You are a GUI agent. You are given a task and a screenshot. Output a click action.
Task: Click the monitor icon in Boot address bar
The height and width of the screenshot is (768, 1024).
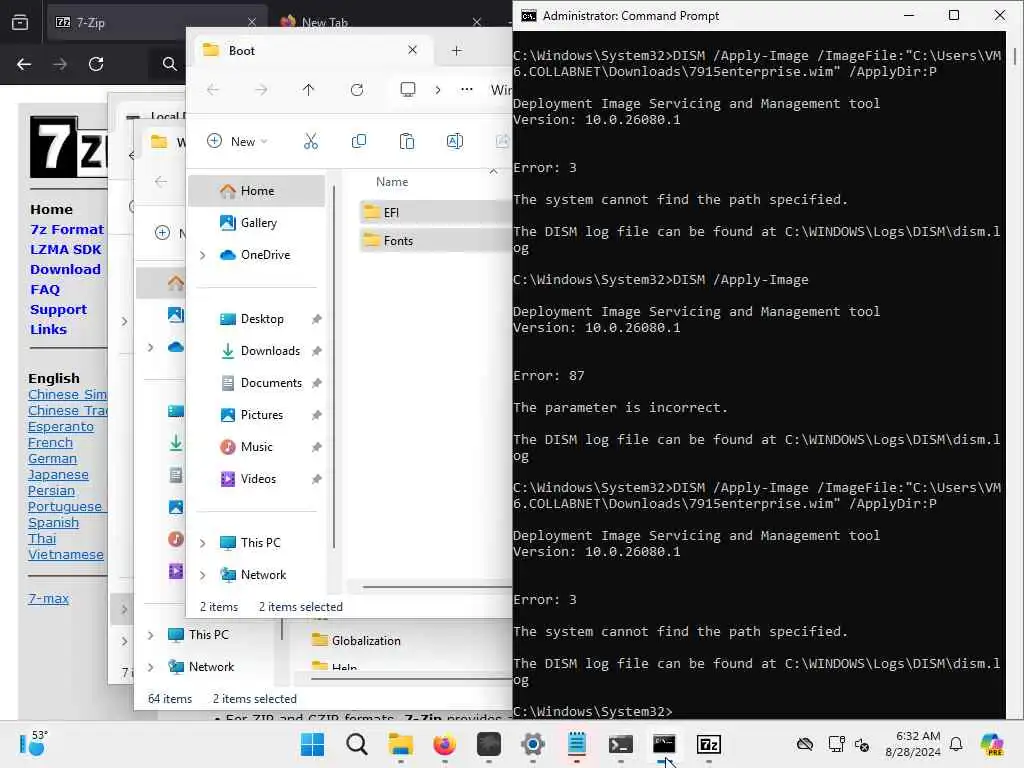408,89
